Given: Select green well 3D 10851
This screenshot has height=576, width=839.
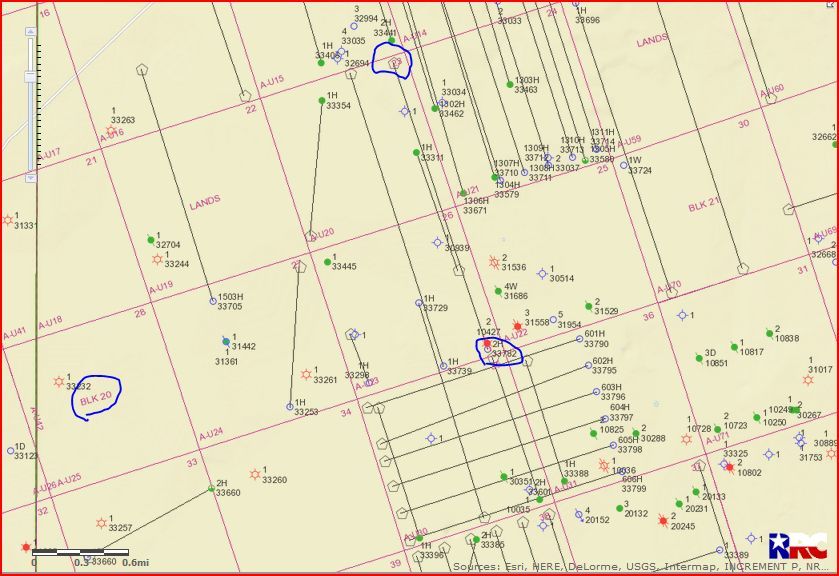Looking at the screenshot, I should click(x=699, y=358).
